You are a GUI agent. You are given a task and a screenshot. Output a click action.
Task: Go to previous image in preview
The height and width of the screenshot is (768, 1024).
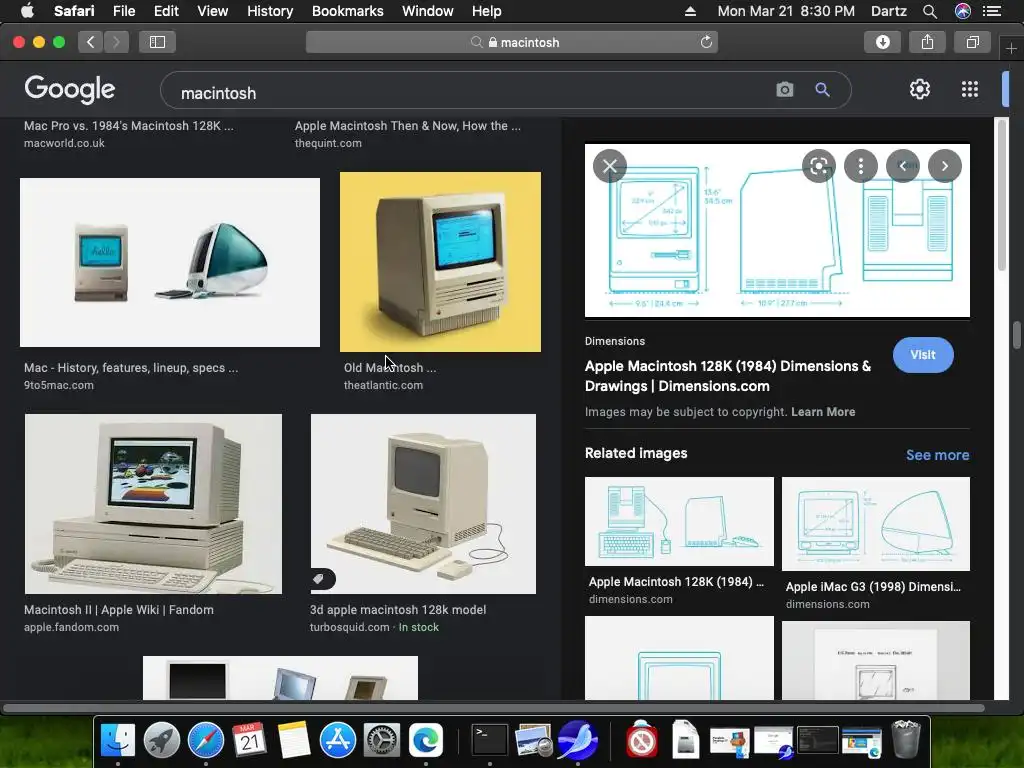pyautogui.click(x=903, y=166)
